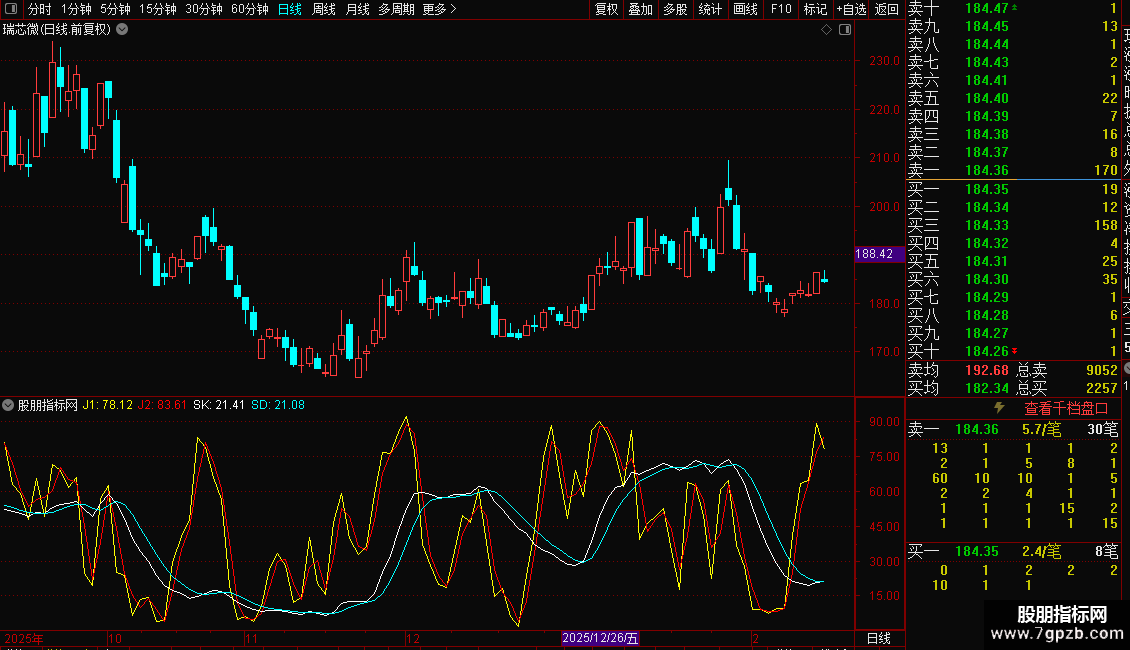Toggle 叠加 overlay comparison
This screenshot has height=650, width=1130.
tap(641, 9)
